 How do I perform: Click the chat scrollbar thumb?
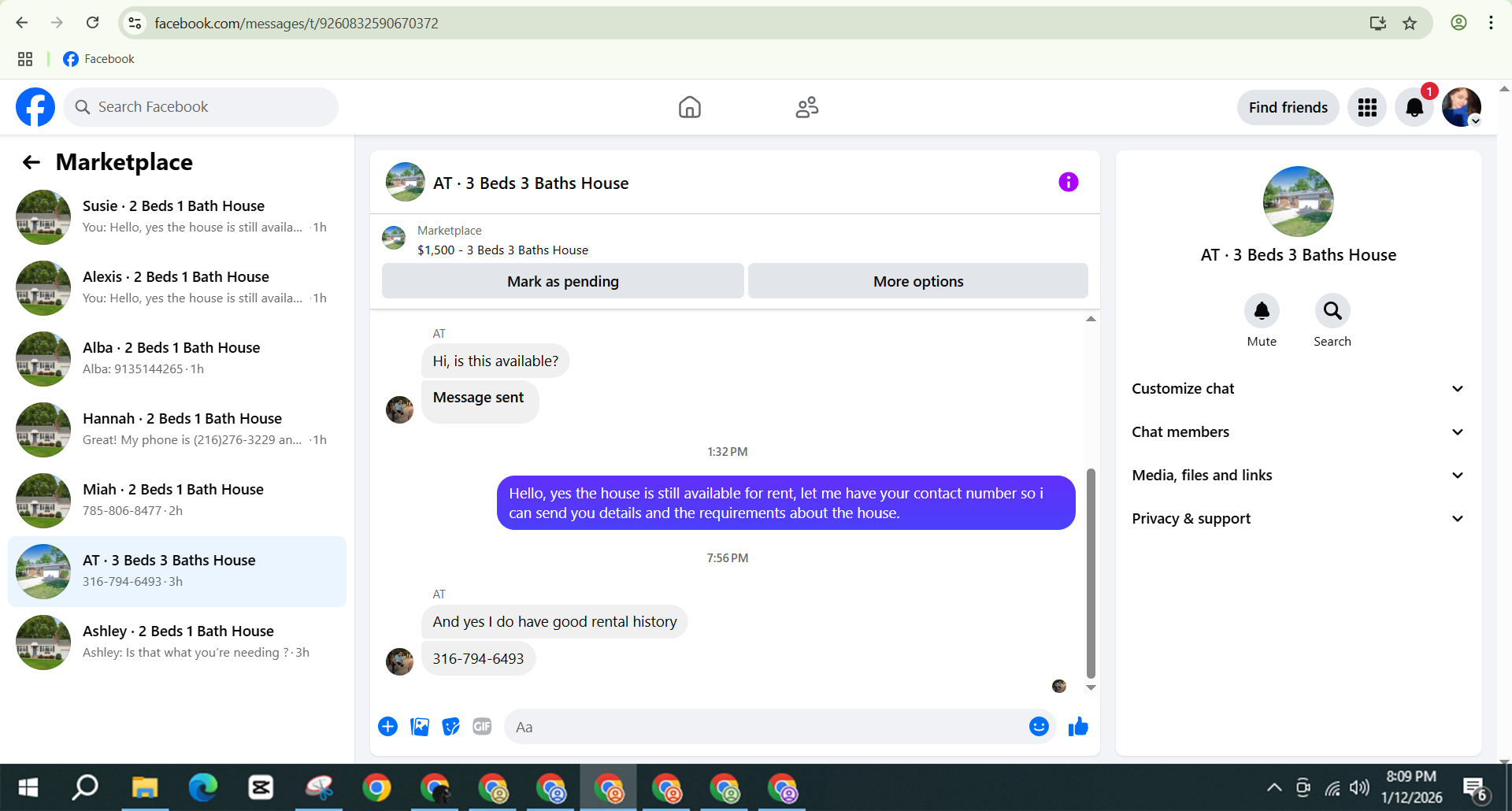tap(1091, 573)
